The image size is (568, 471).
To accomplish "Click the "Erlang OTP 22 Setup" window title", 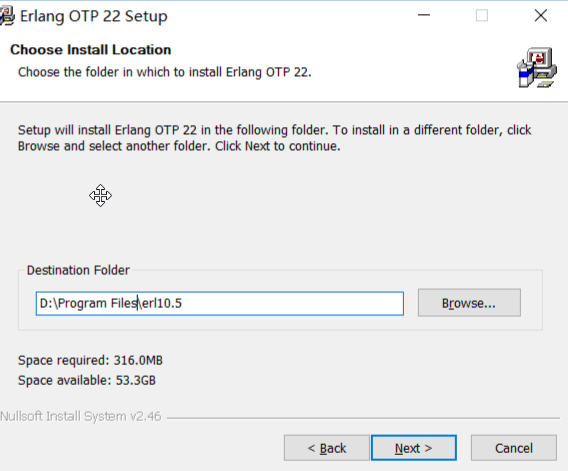I will (93, 16).
